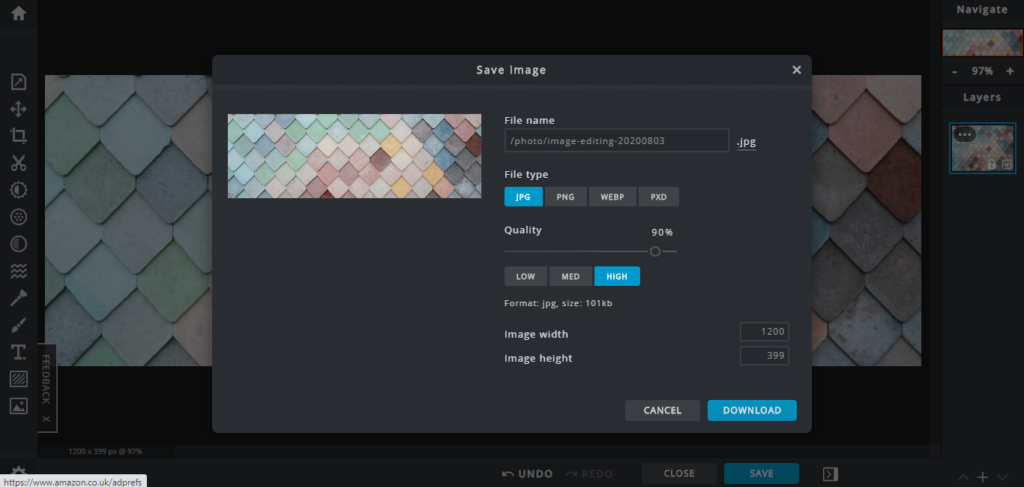Set quality preset to MED

tap(570, 277)
